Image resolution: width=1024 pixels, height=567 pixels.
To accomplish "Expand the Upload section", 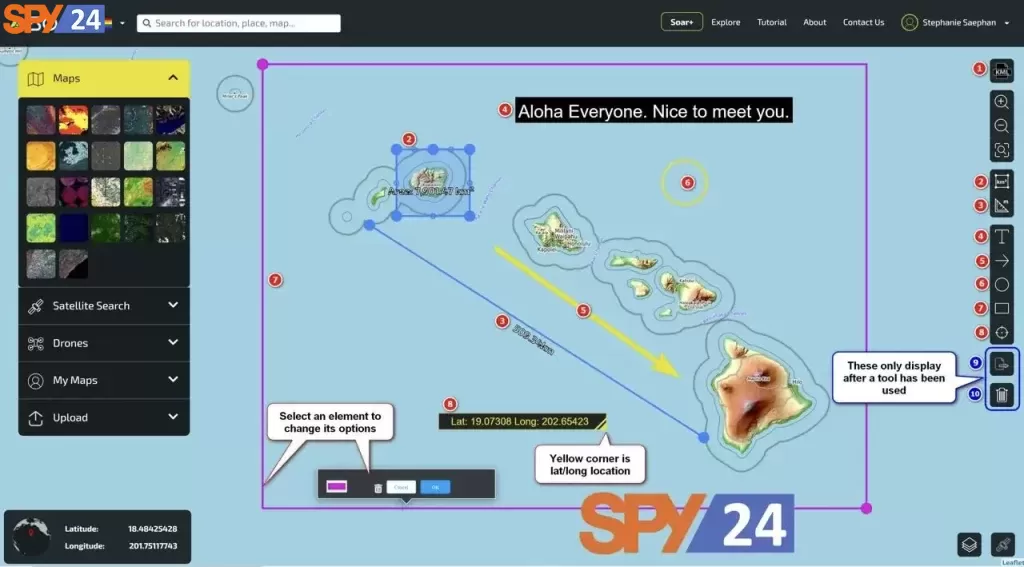I will [x=173, y=417].
